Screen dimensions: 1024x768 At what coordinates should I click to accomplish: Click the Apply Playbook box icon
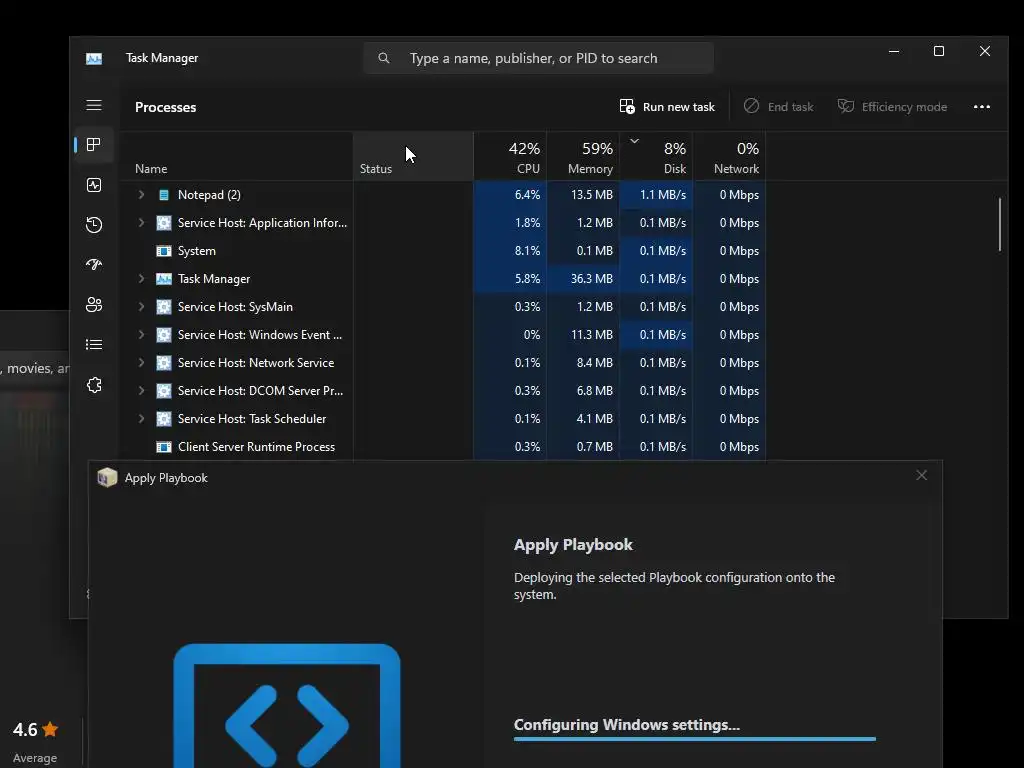107,477
